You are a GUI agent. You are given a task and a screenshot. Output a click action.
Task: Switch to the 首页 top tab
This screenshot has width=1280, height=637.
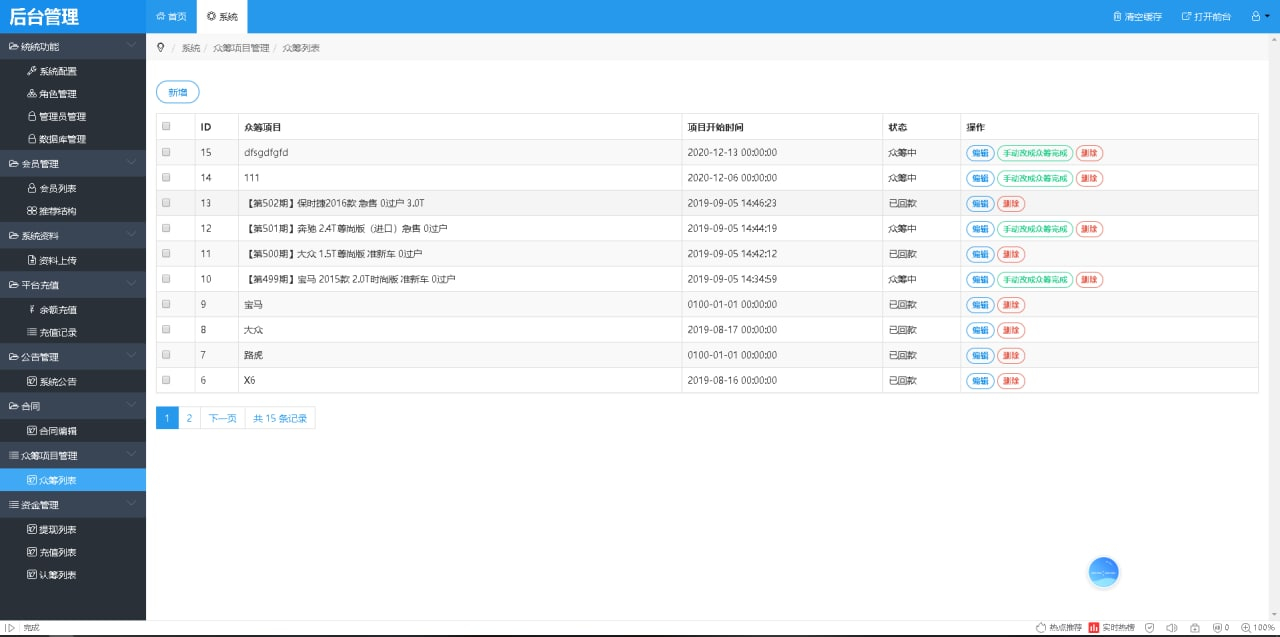tap(171, 17)
